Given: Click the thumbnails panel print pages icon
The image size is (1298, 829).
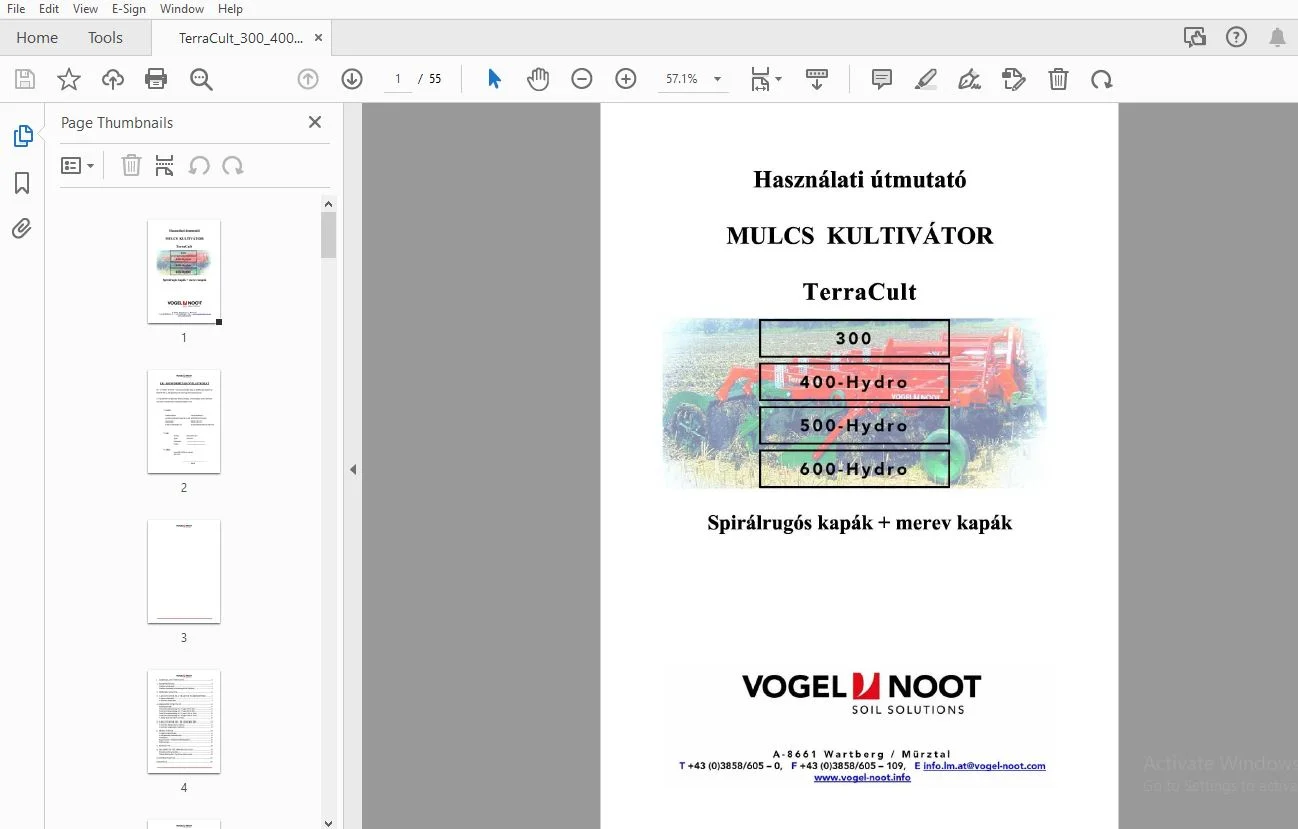Looking at the screenshot, I should pyautogui.click(x=165, y=166).
